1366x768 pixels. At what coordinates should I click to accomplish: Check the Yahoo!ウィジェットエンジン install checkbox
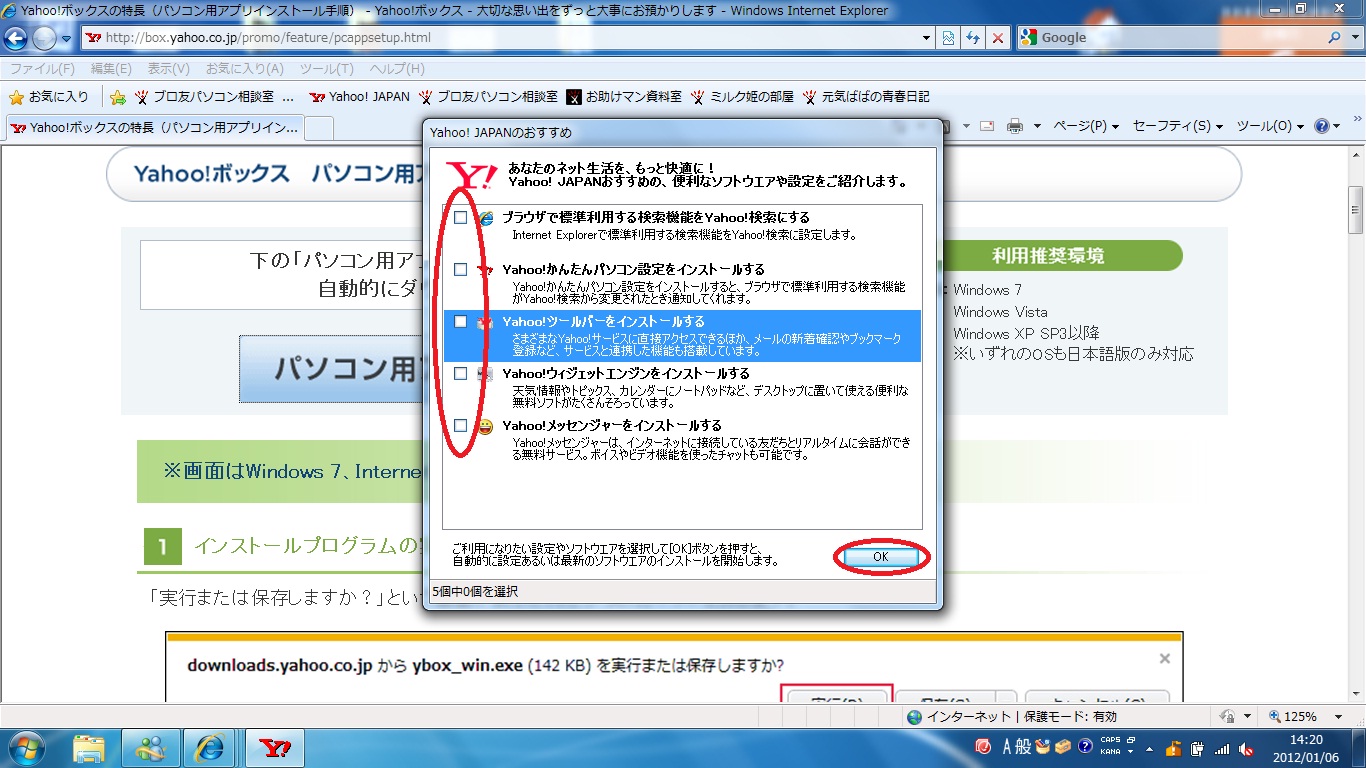coord(460,374)
